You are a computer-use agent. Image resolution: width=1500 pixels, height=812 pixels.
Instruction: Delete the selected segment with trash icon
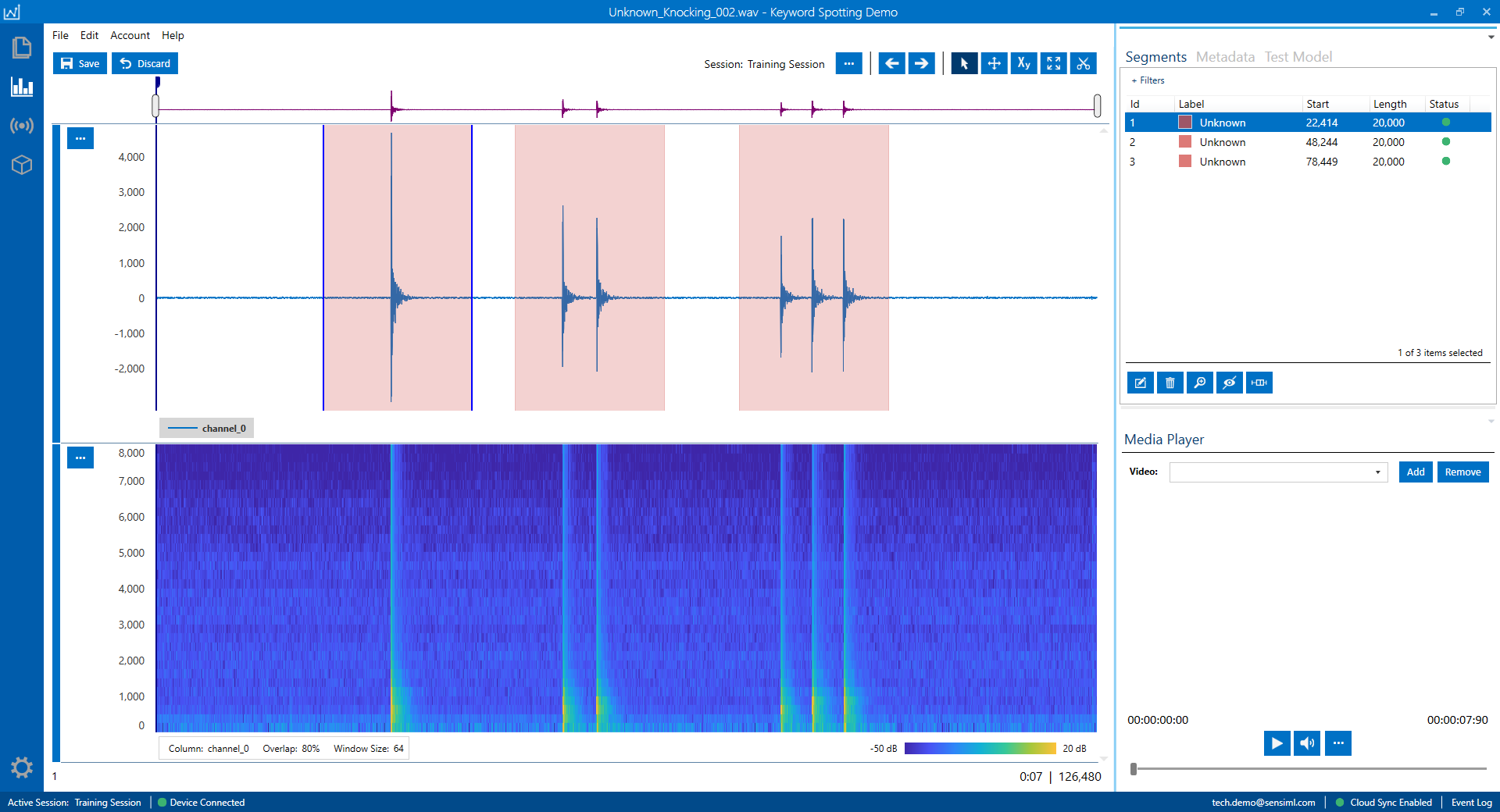[1170, 383]
